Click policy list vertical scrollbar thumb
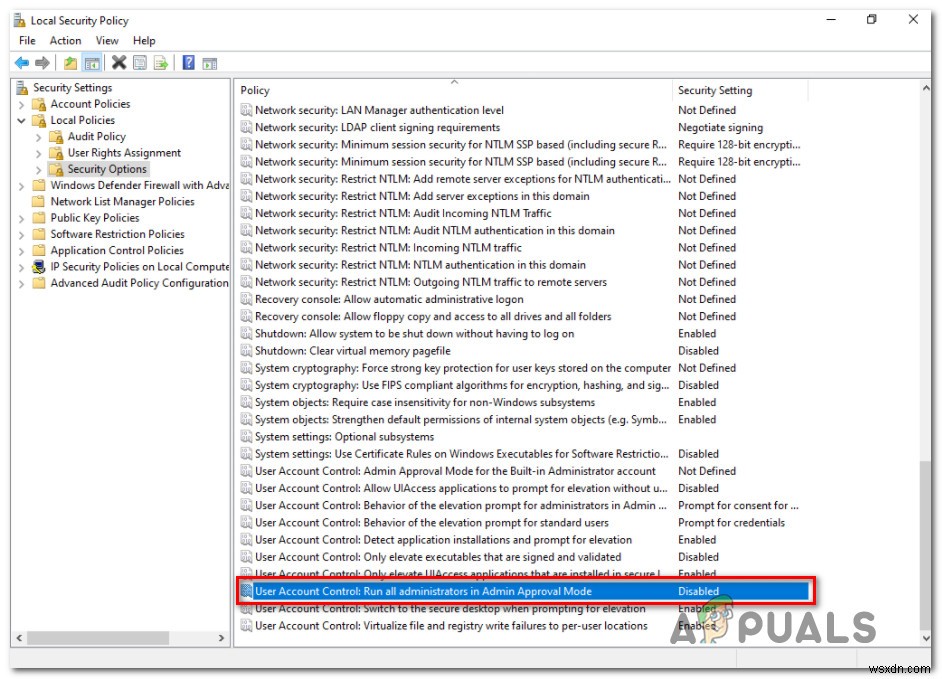The image size is (942, 679). (x=925, y=544)
